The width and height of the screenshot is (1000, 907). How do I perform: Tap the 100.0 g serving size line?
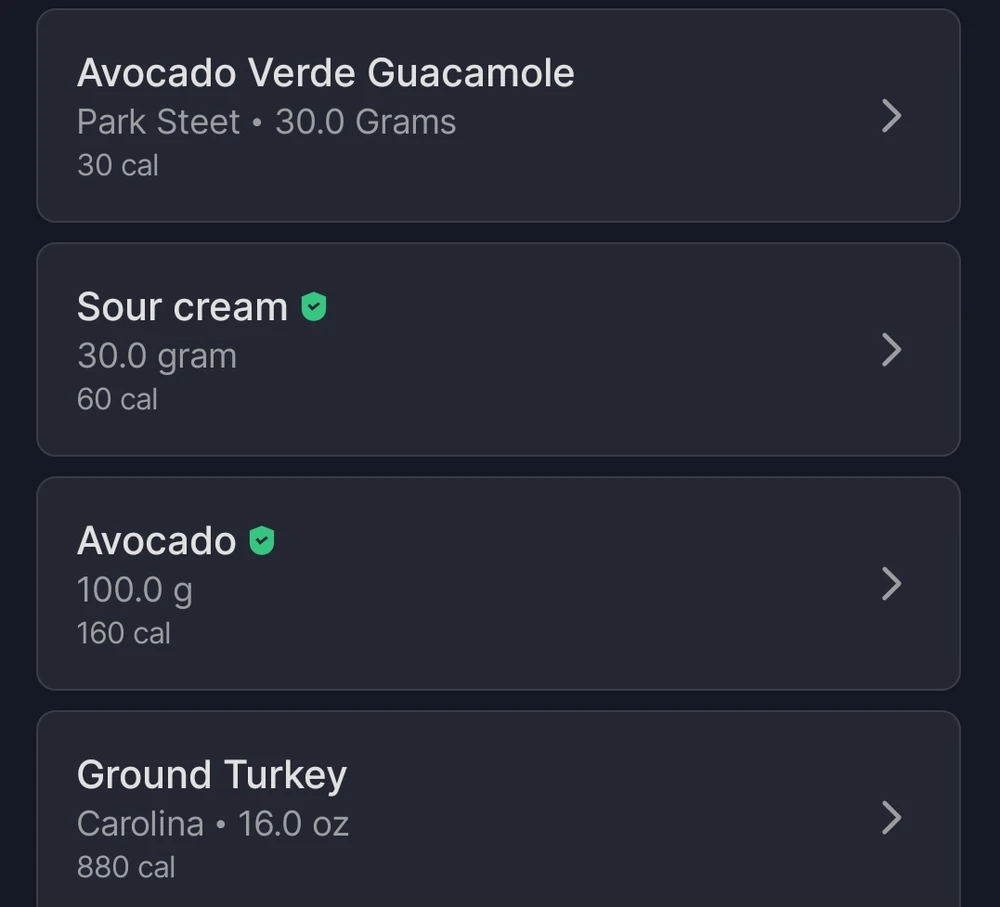(135, 591)
